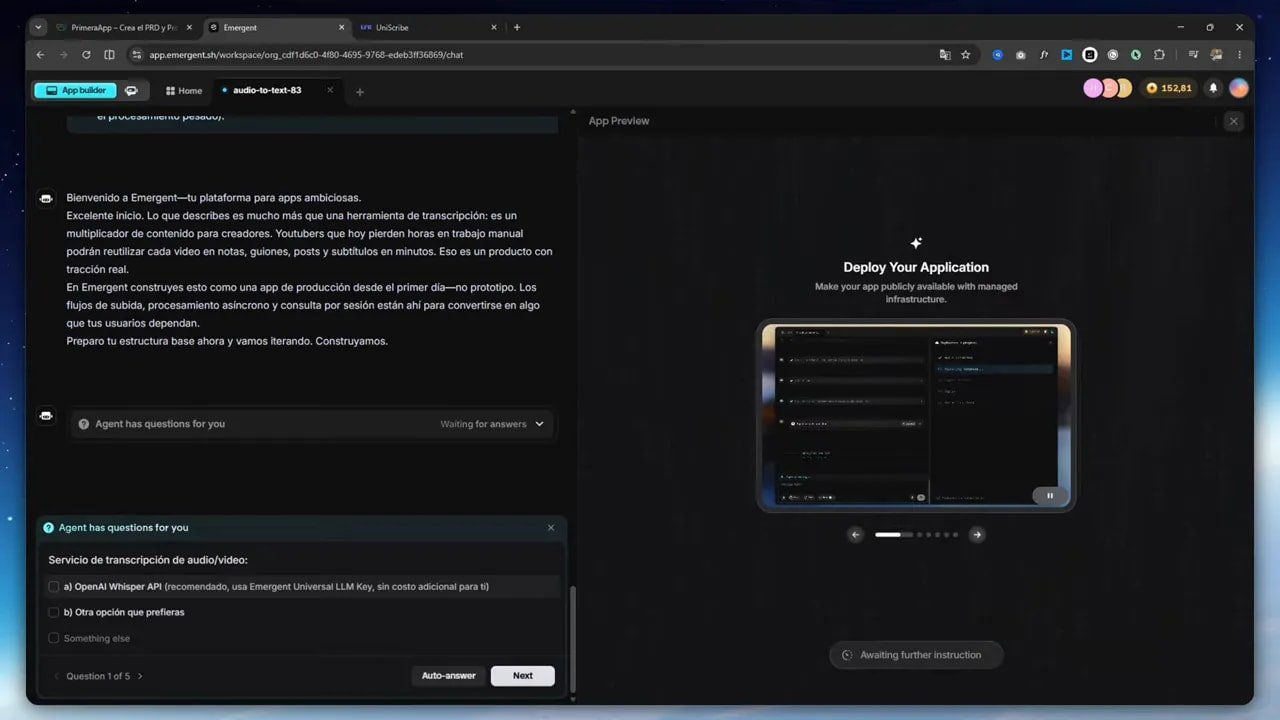Go to next slide in carousel

click(977, 535)
